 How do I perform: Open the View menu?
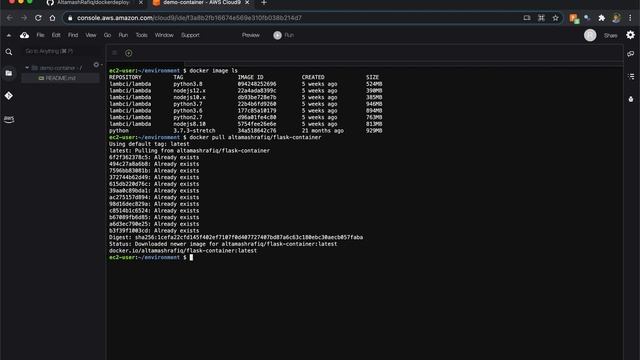click(91, 36)
